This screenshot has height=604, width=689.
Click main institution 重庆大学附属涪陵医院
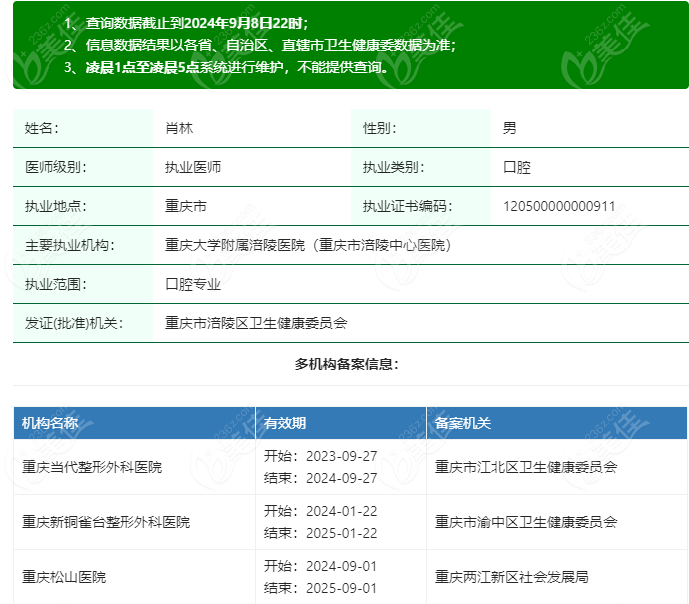click(307, 245)
